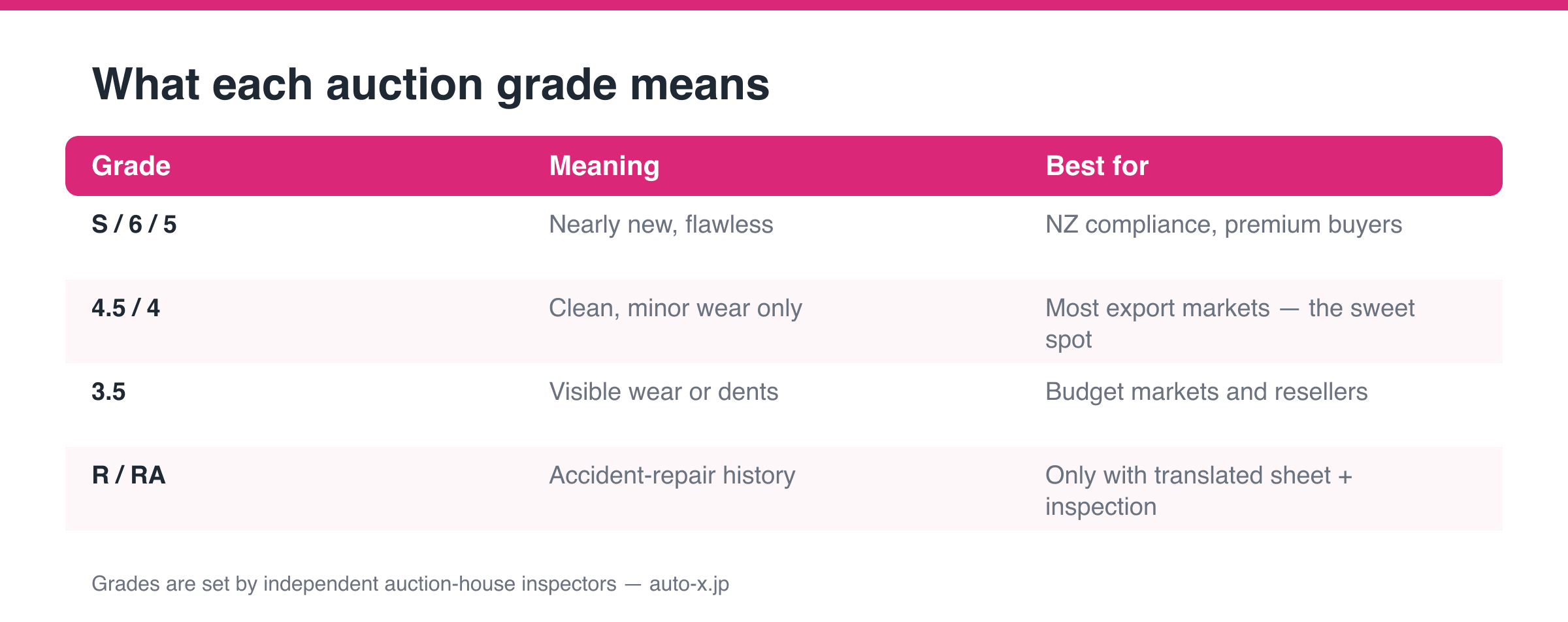The image size is (1568, 622).
Task: Select the Grade column header
Action: coord(131,166)
